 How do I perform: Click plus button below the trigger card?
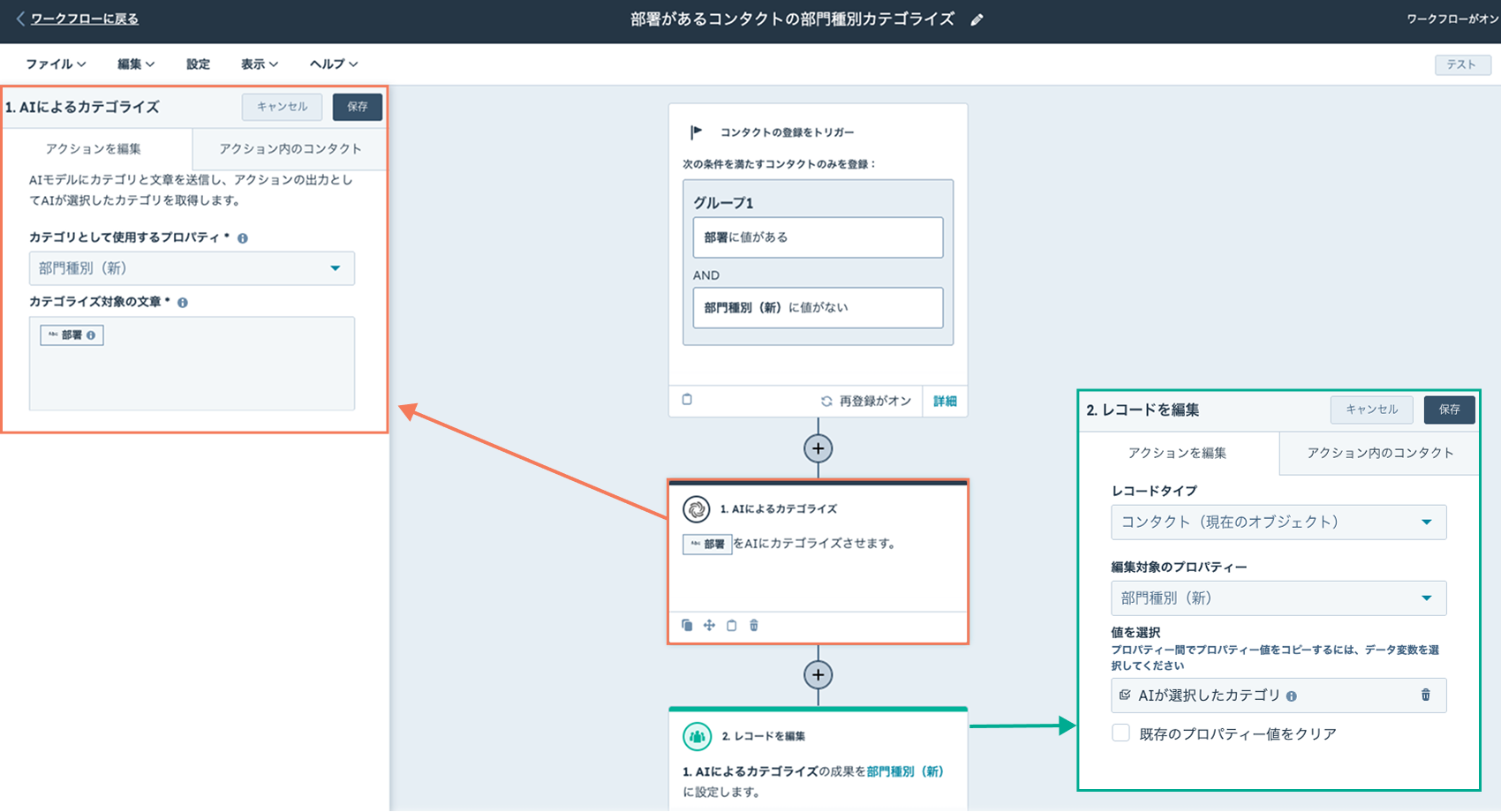coord(818,448)
